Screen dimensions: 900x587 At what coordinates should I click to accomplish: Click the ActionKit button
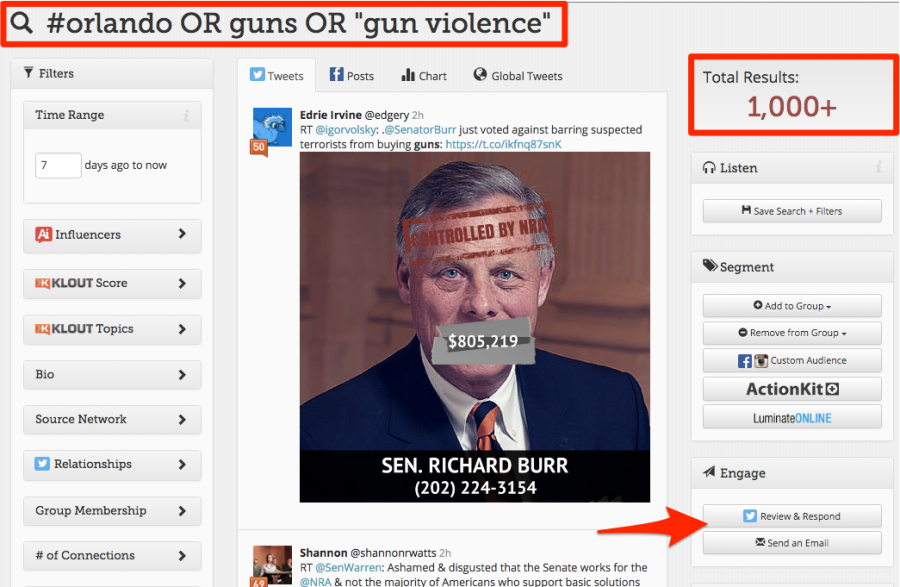(792, 389)
